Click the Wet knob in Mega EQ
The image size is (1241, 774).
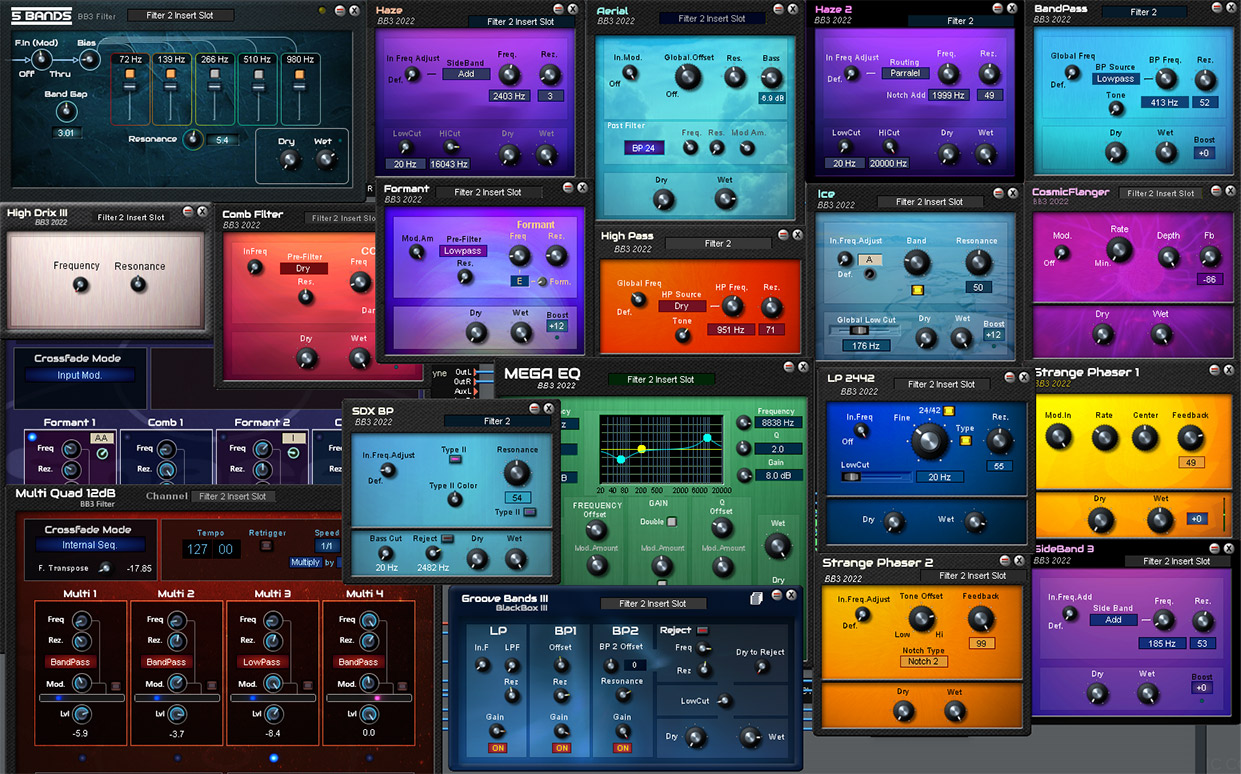pos(777,546)
